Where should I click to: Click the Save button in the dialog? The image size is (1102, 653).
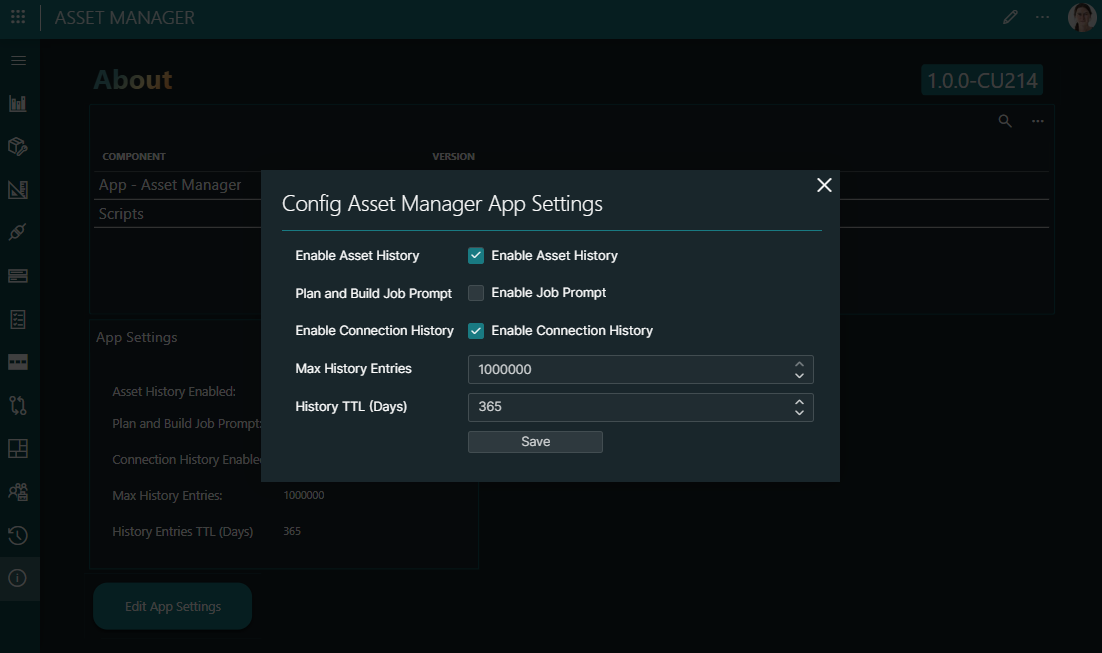(535, 441)
